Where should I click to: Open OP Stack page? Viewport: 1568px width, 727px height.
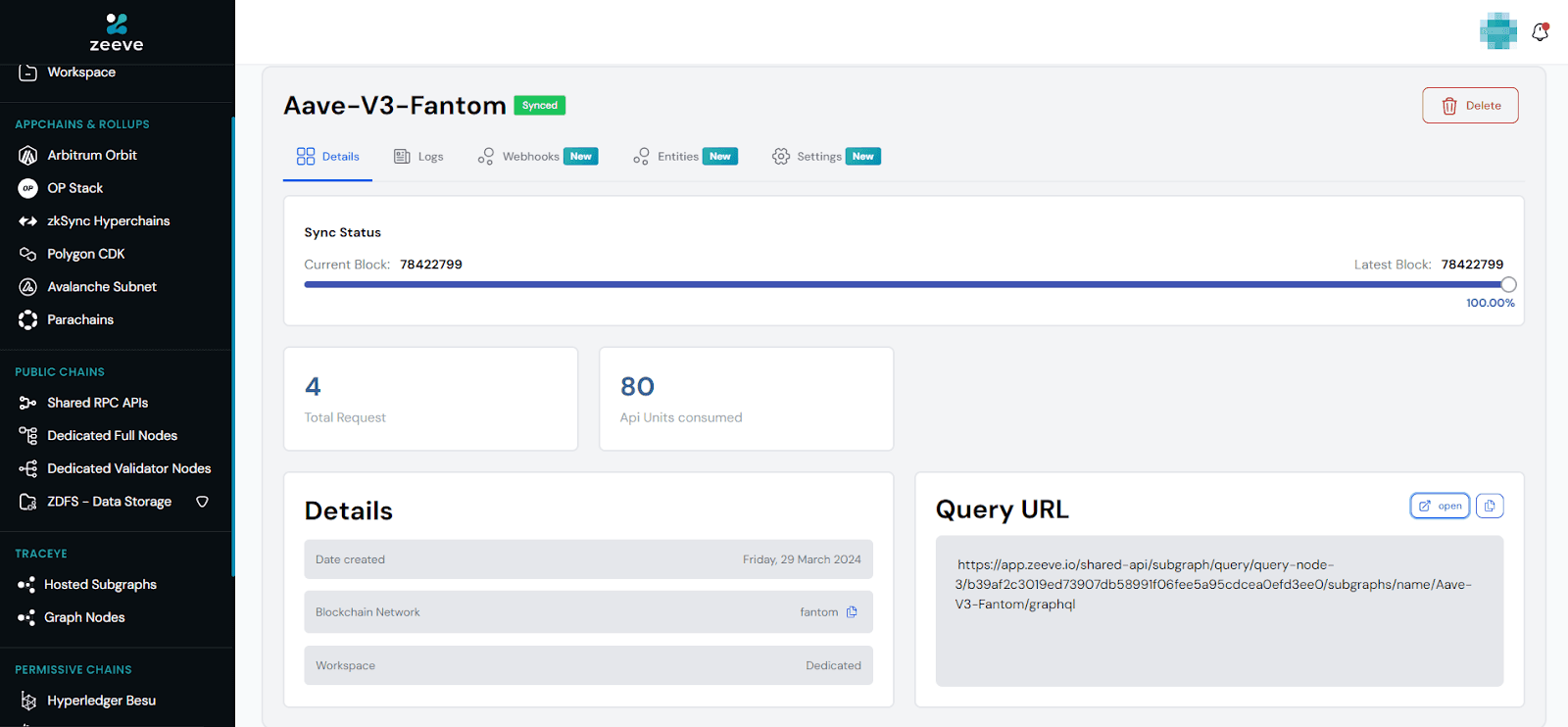[75, 188]
